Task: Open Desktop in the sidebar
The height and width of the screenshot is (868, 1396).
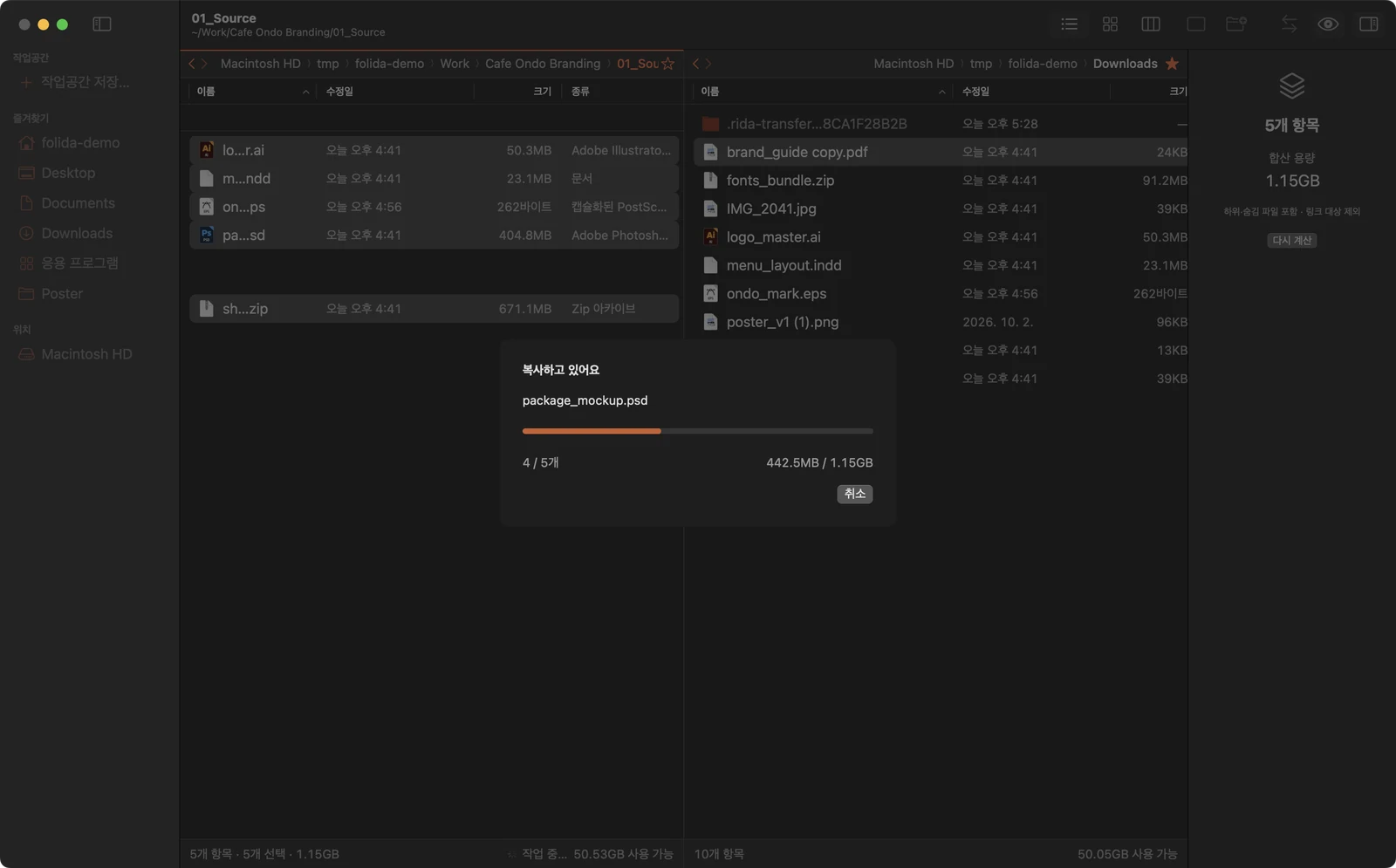Action: click(68, 173)
